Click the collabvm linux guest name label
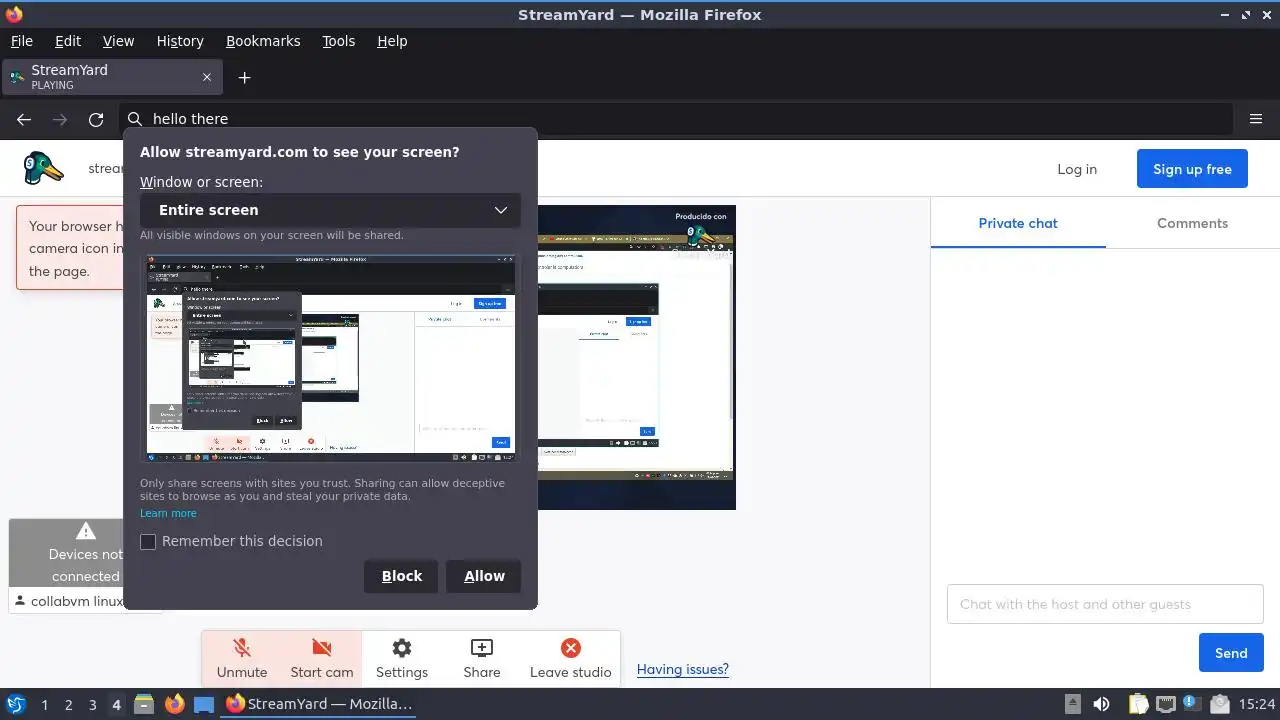 pos(77,601)
